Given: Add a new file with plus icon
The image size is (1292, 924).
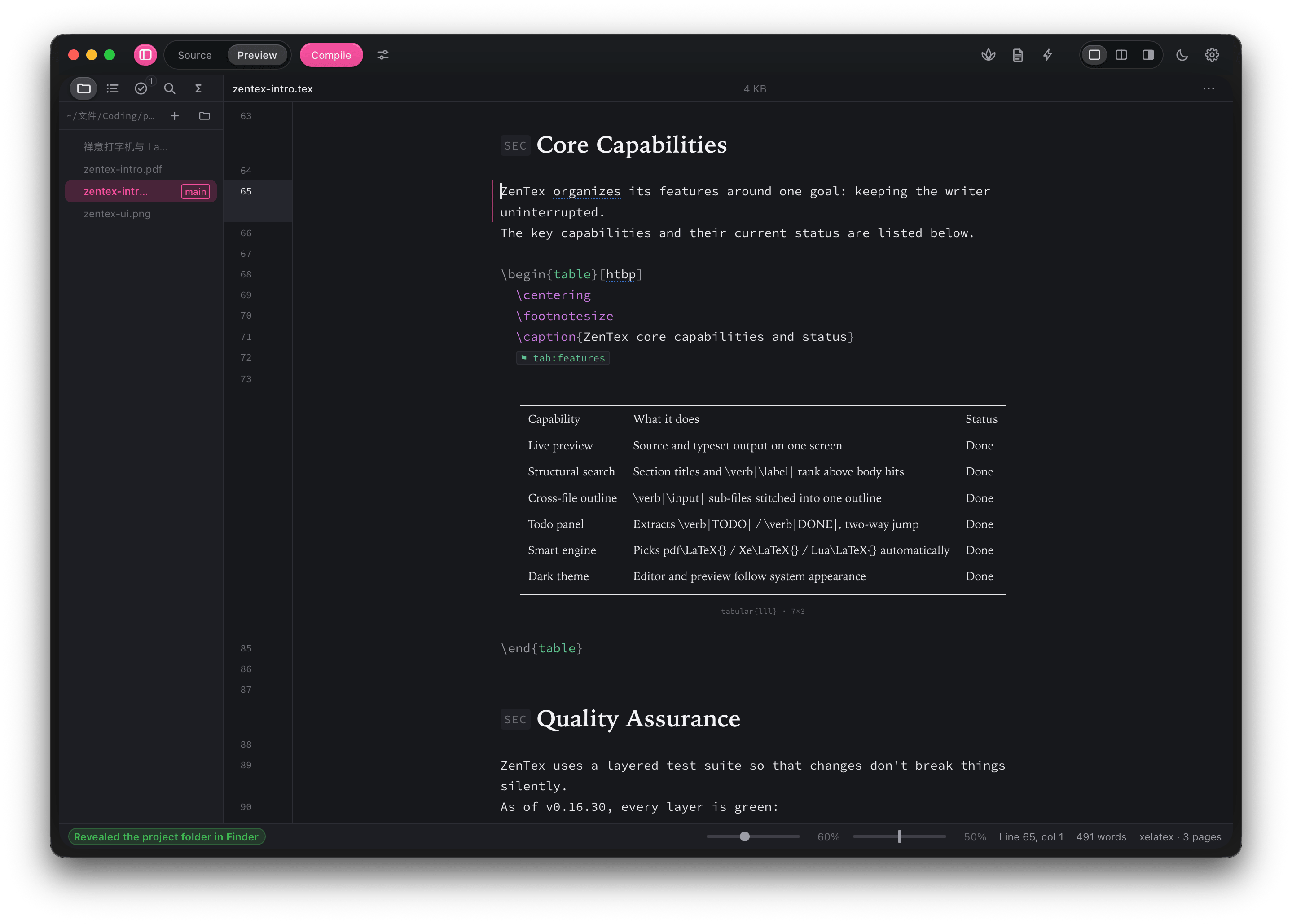Looking at the screenshot, I should [175, 116].
